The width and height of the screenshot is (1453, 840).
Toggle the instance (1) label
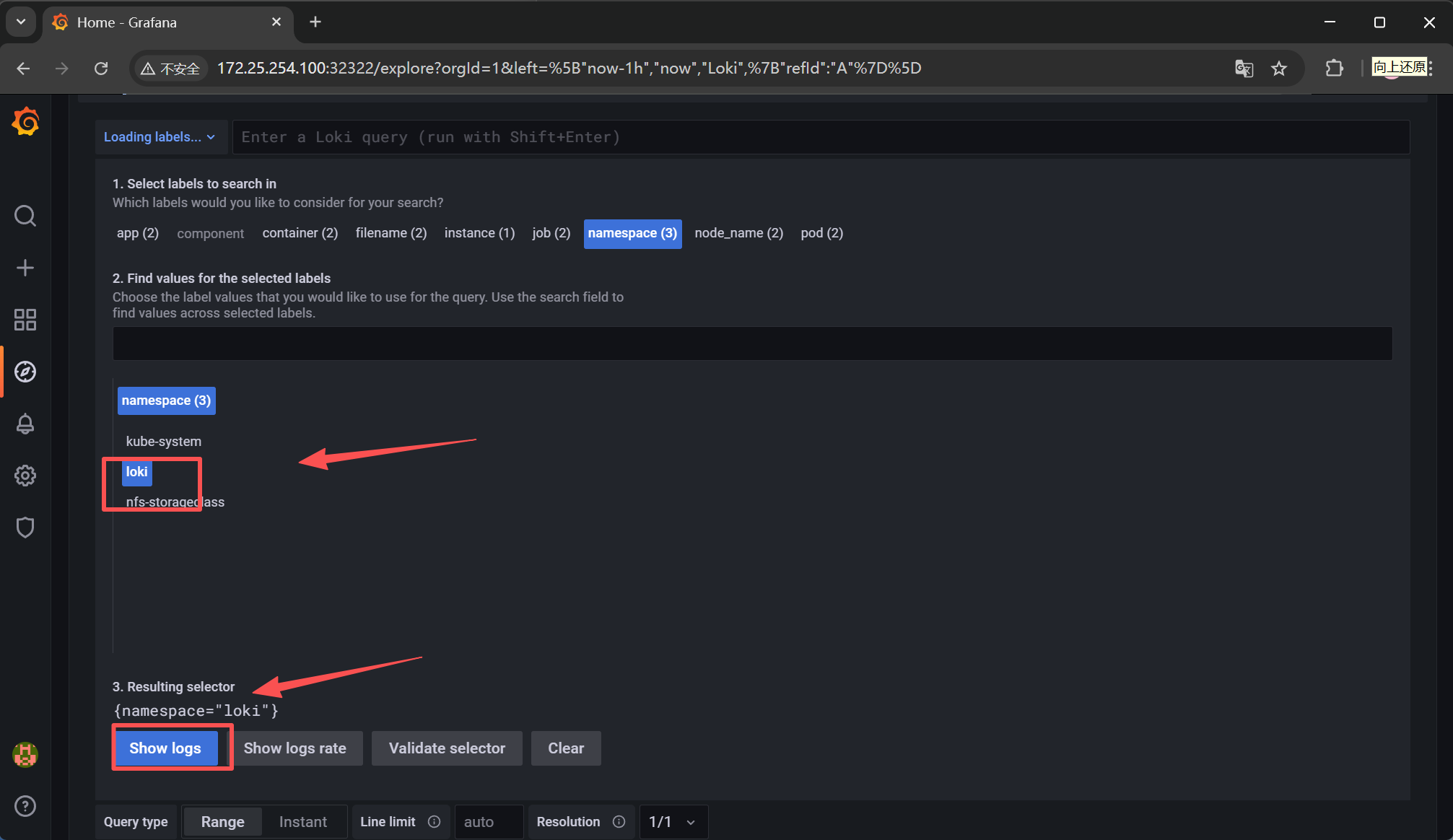point(479,233)
